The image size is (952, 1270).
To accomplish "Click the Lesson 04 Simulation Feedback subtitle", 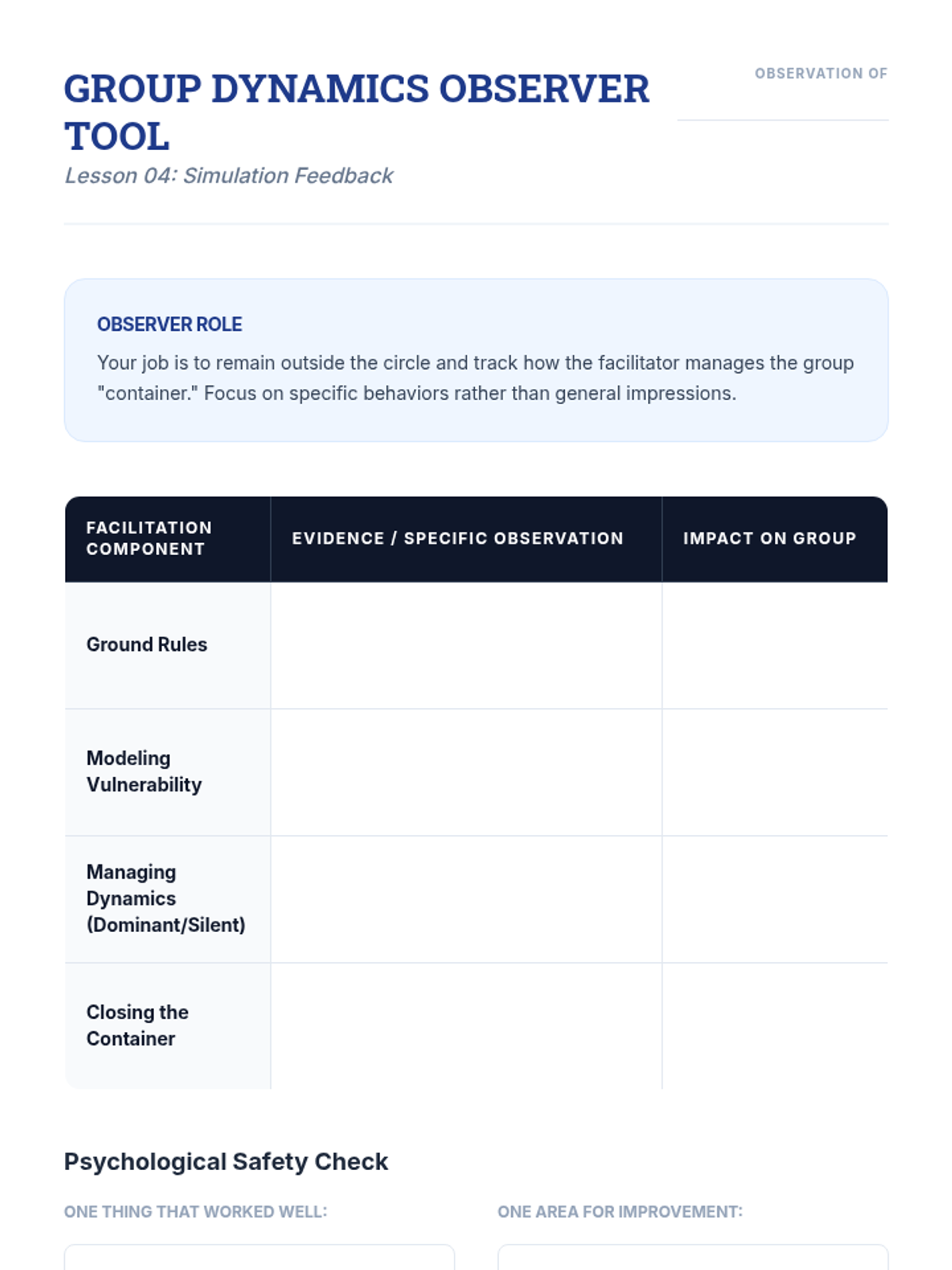I will tap(228, 175).
